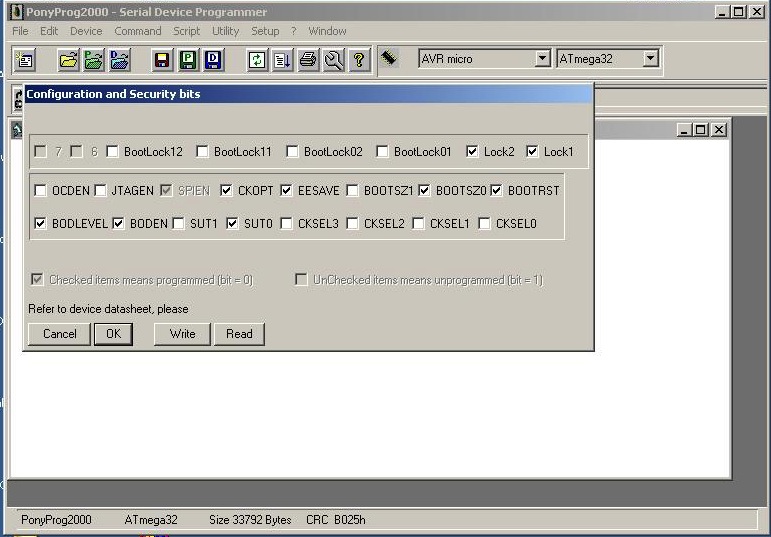This screenshot has width=771, height=537.
Task: Uncheck the Lock2 security bit
Action: pos(472,151)
